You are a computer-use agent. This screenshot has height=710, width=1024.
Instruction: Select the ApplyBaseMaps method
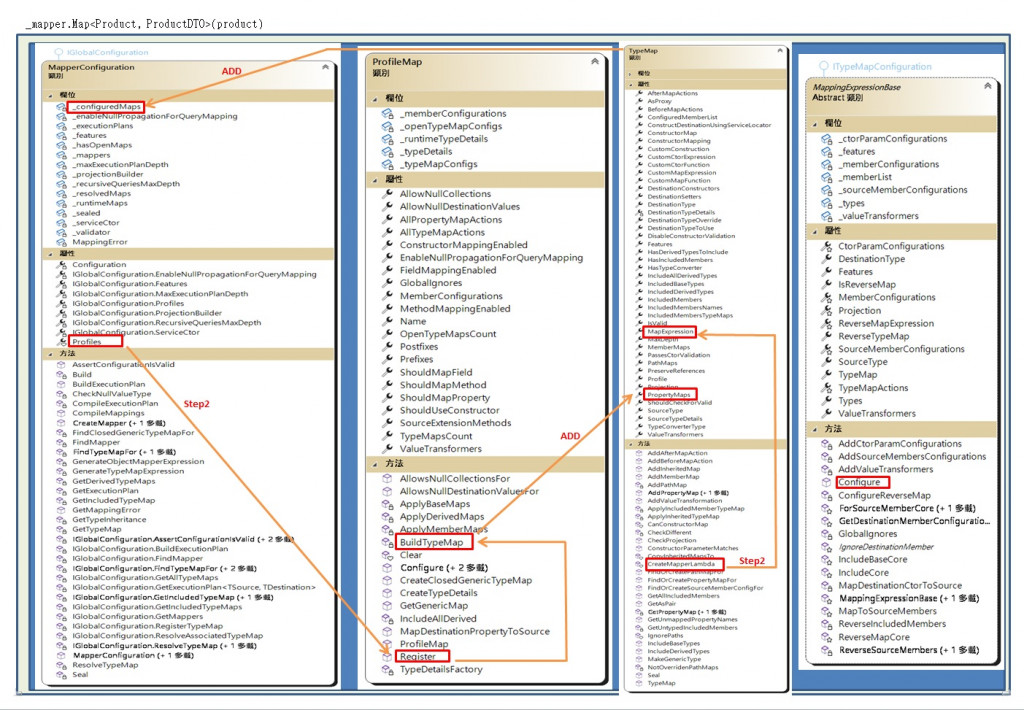point(435,504)
